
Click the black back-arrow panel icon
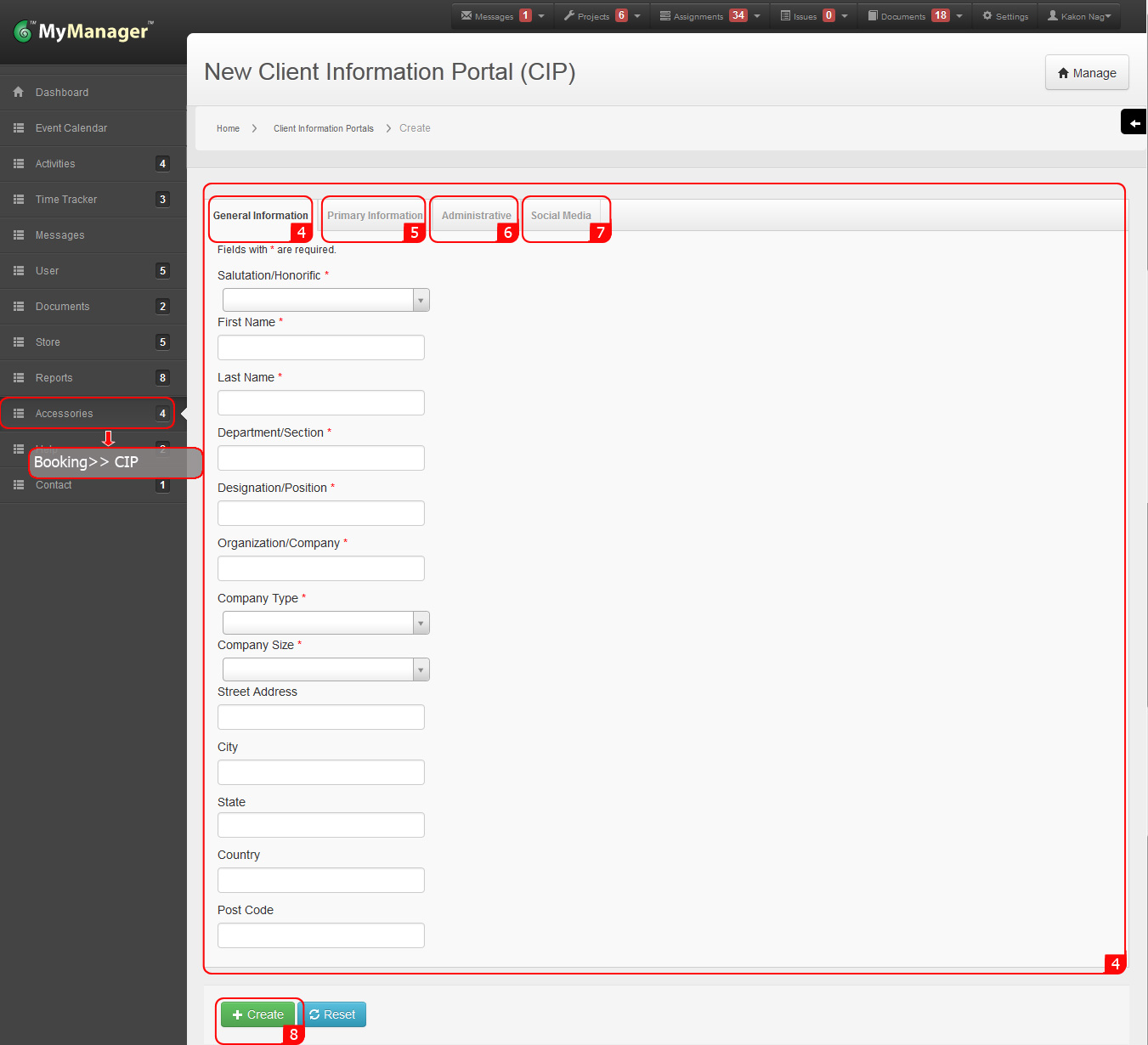(1134, 123)
